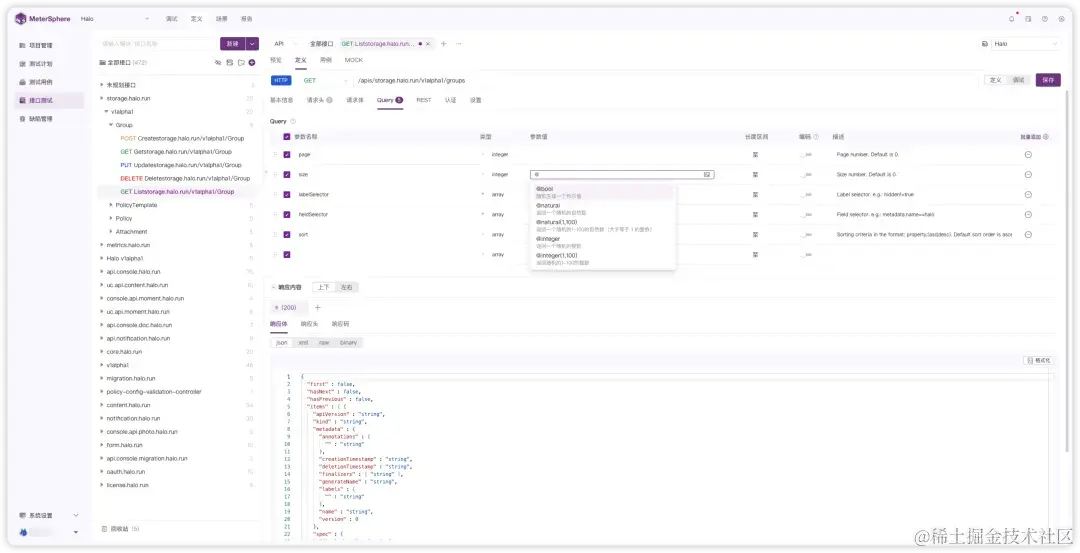Collapse the Group folder in the tree
The height and width of the screenshot is (553, 1080).
pos(111,125)
